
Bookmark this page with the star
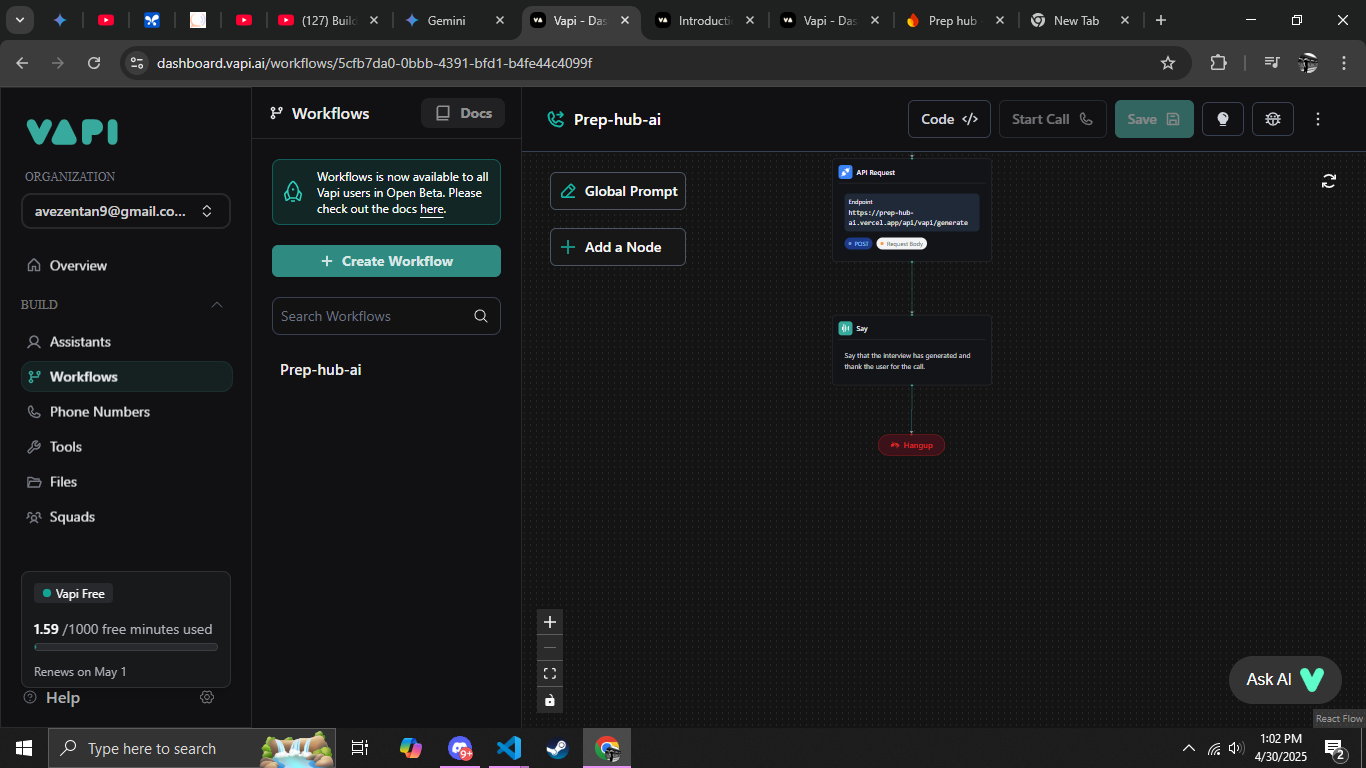[x=1167, y=63]
